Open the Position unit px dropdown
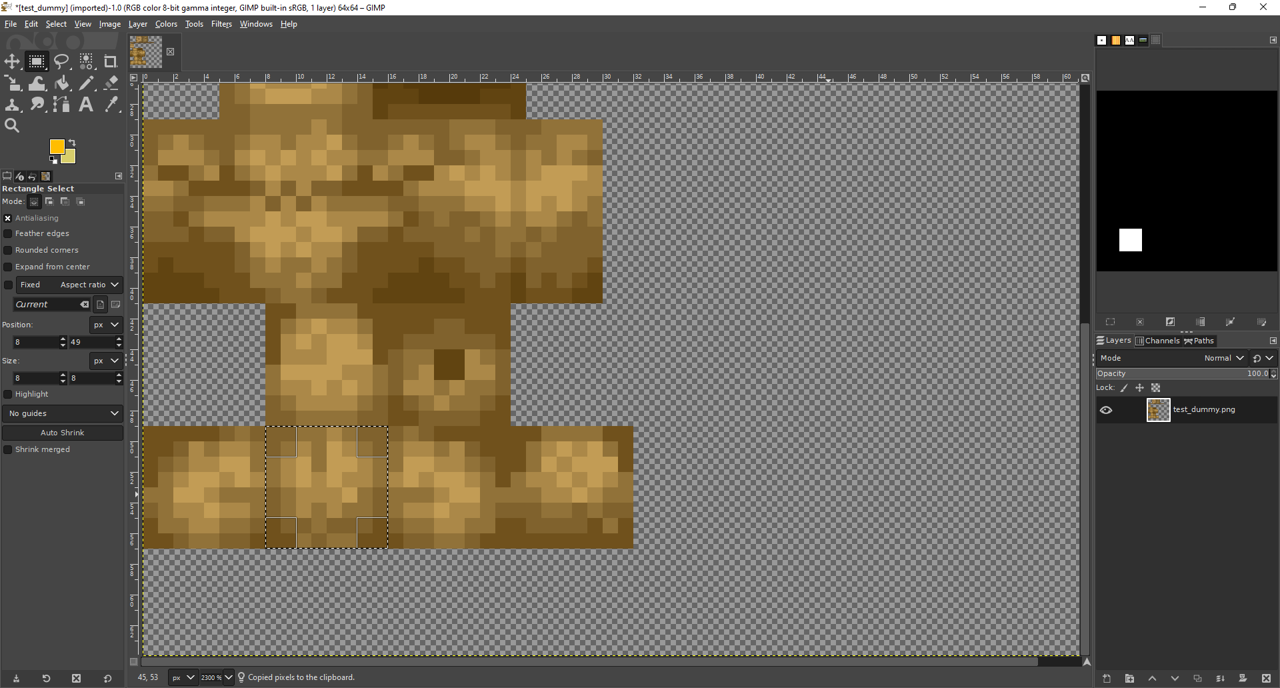Viewport: 1280px width, 688px height. click(x=105, y=325)
